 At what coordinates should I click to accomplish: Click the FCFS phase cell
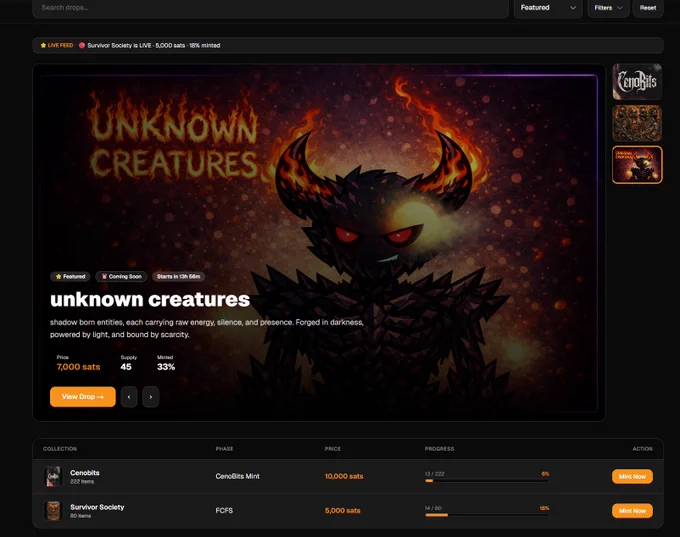click(224, 511)
